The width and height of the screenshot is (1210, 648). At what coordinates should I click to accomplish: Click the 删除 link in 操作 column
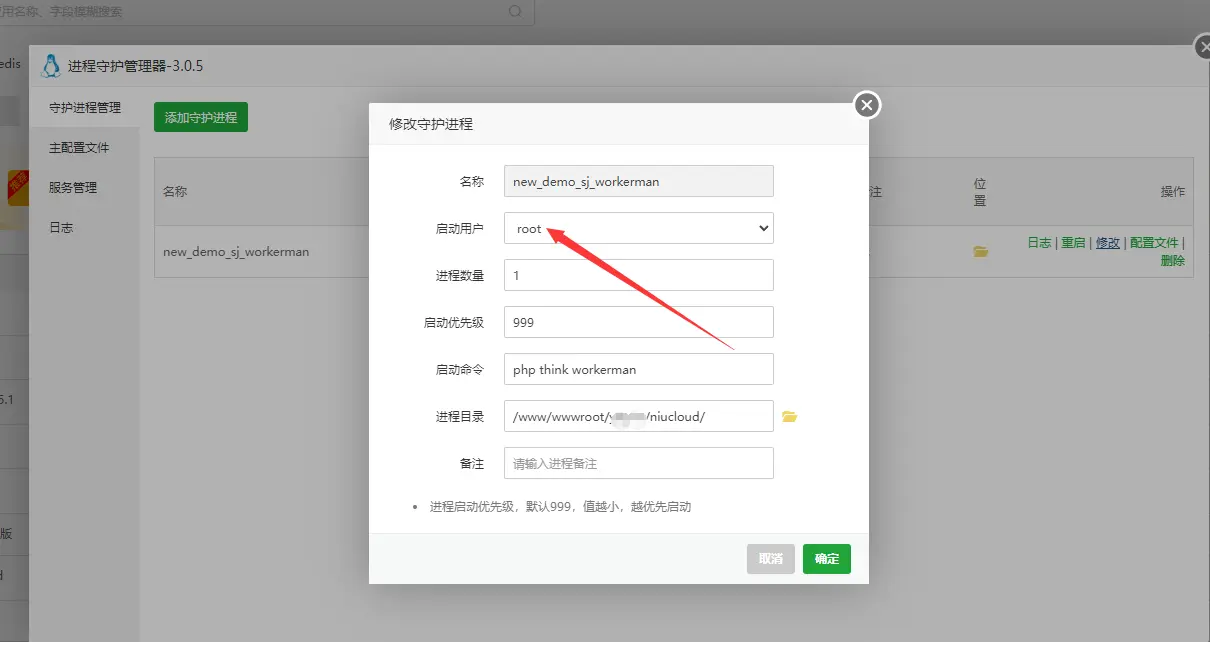point(1172,261)
